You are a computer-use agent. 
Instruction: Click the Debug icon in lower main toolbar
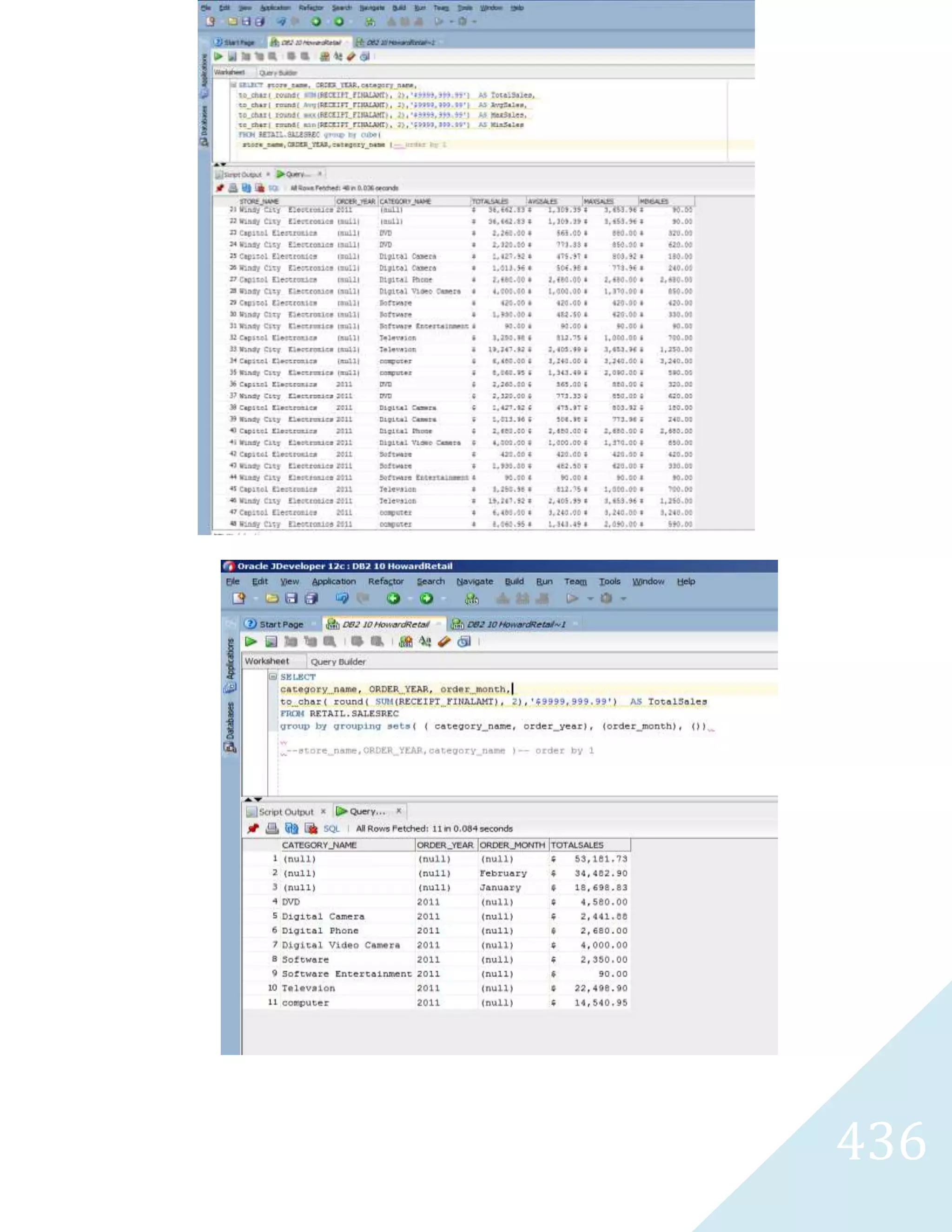pos(606,598)
